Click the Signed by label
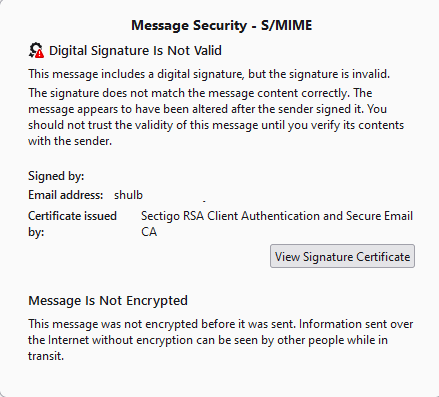This screenshot has width=439, height=397. point(56,176)
